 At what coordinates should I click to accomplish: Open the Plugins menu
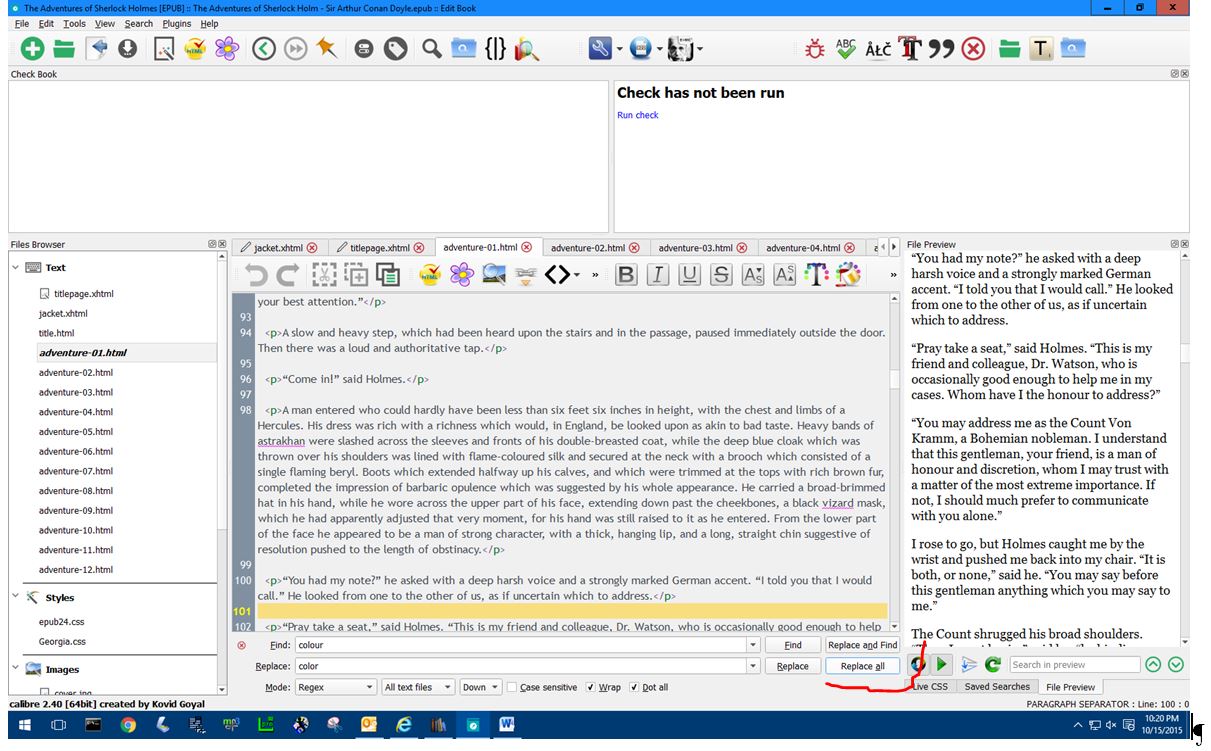176,23
